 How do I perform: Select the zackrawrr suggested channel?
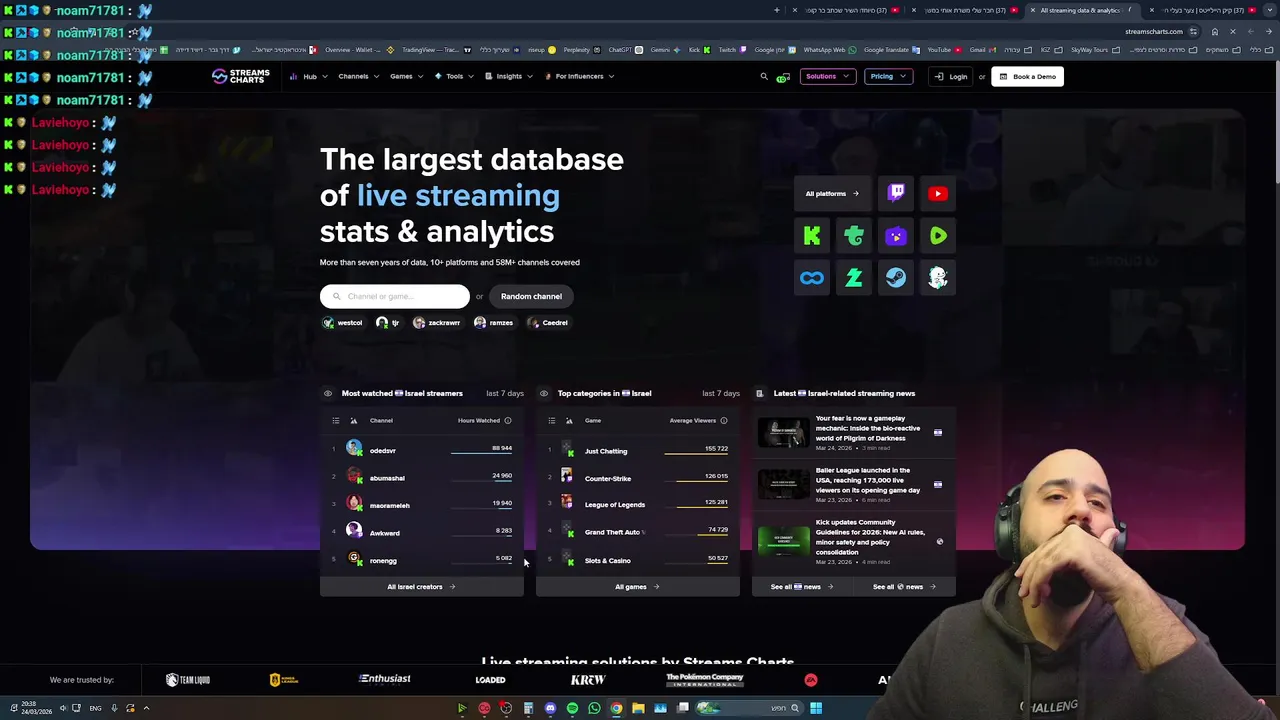pyautogui.click(x=437, y=323)
